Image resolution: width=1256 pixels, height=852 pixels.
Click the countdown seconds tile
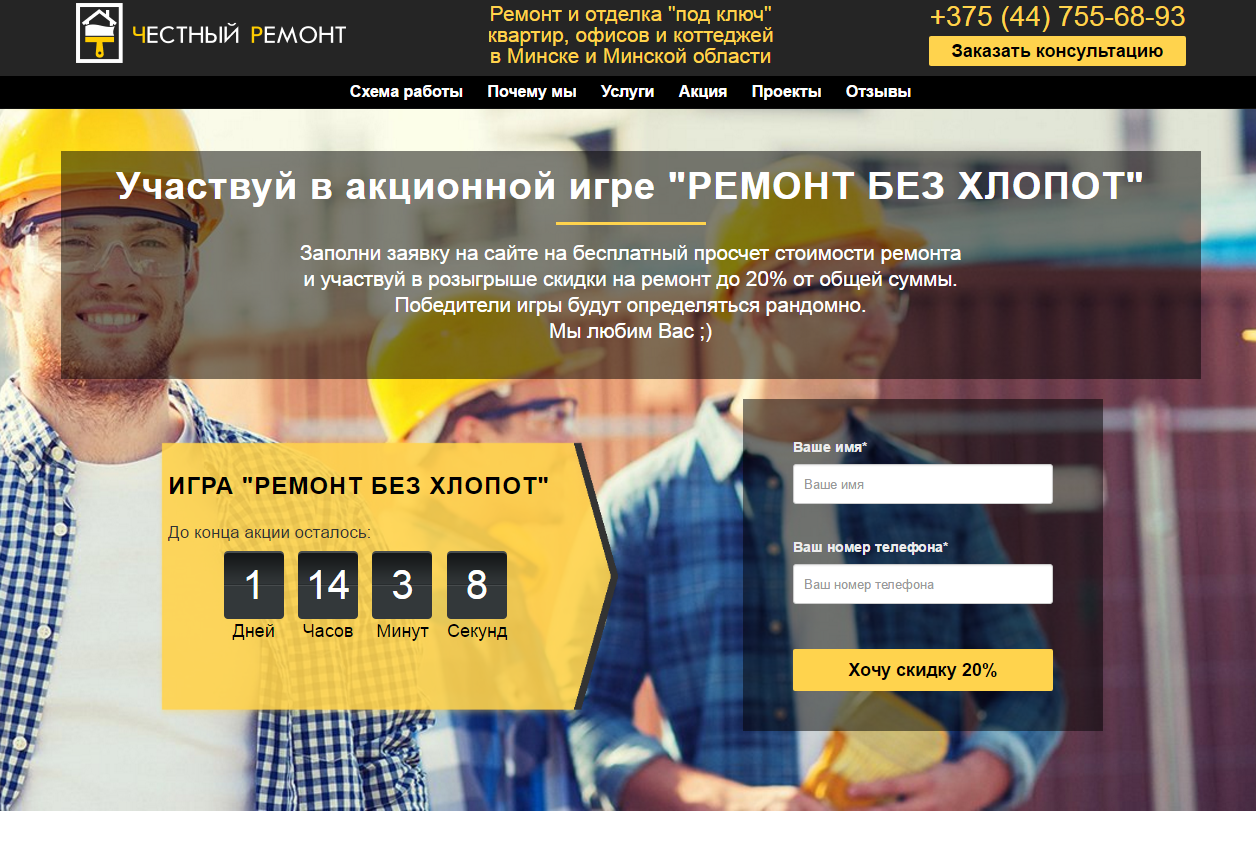(x=477, y=585)
